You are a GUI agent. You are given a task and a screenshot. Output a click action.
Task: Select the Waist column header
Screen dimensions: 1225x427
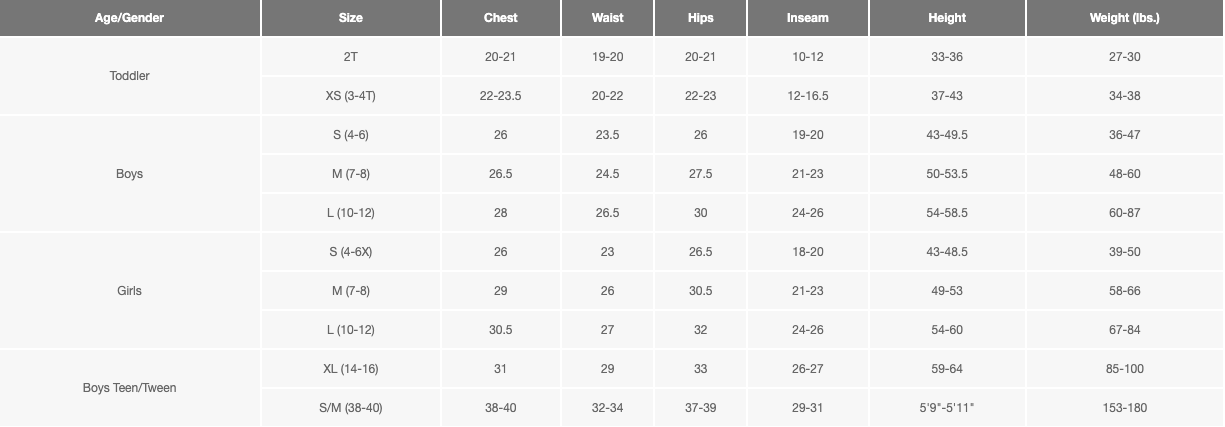(x=608, y=18)
